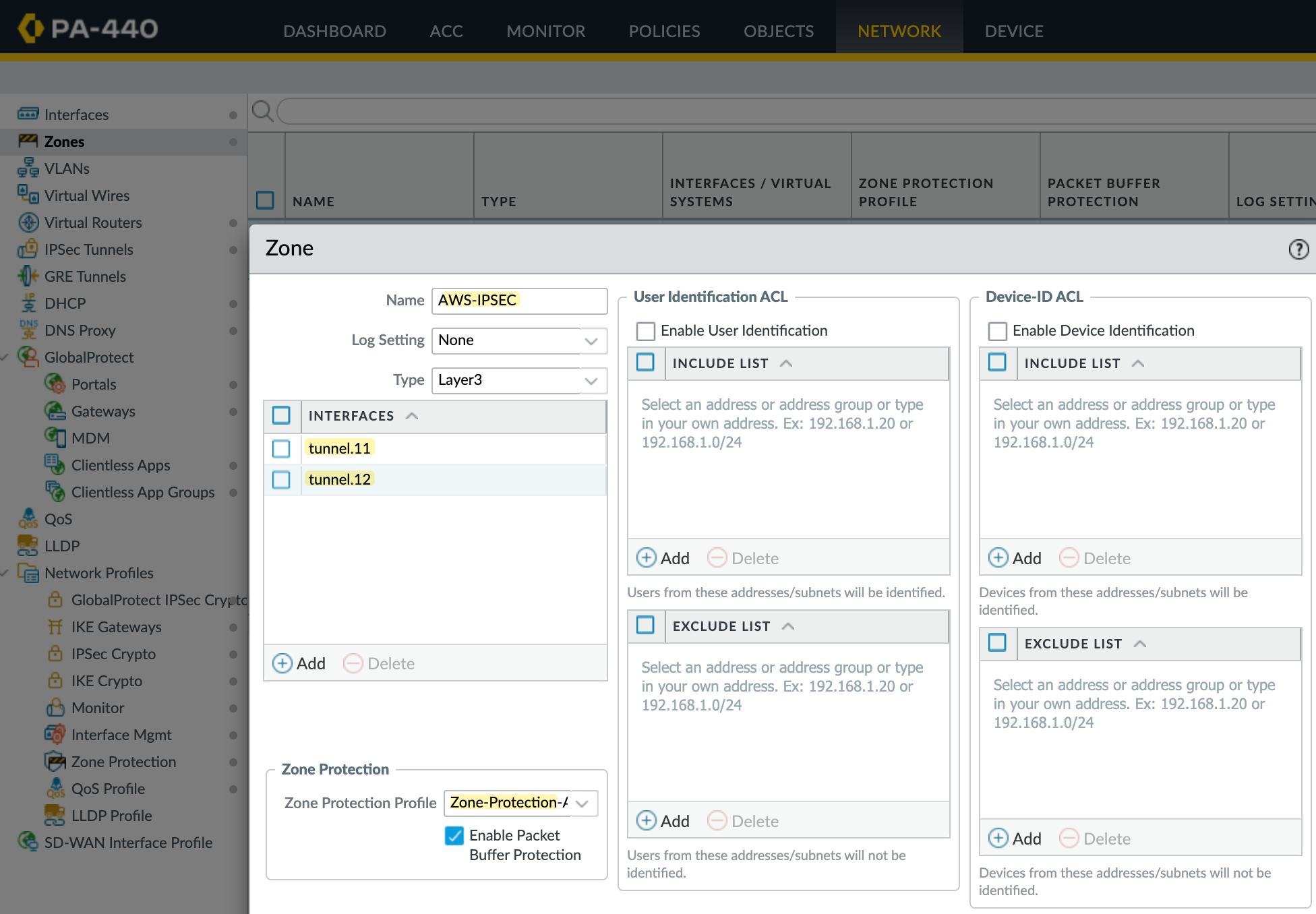Click the GRE Tunnels sidebar icon

pyautogui.click(x=28, y=276)
